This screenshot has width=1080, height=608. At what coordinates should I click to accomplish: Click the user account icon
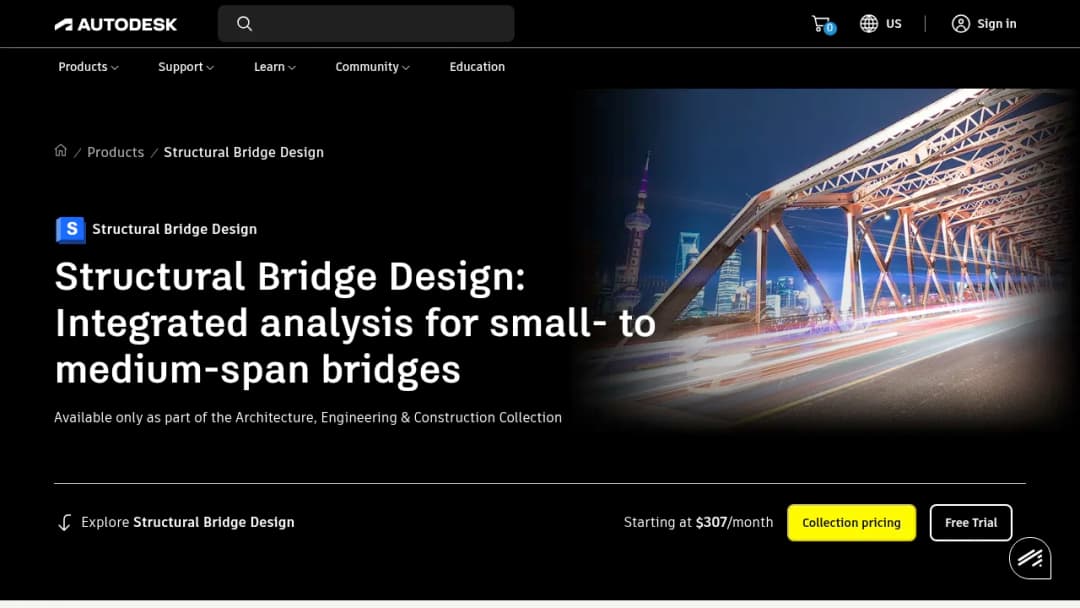(960, 23)
